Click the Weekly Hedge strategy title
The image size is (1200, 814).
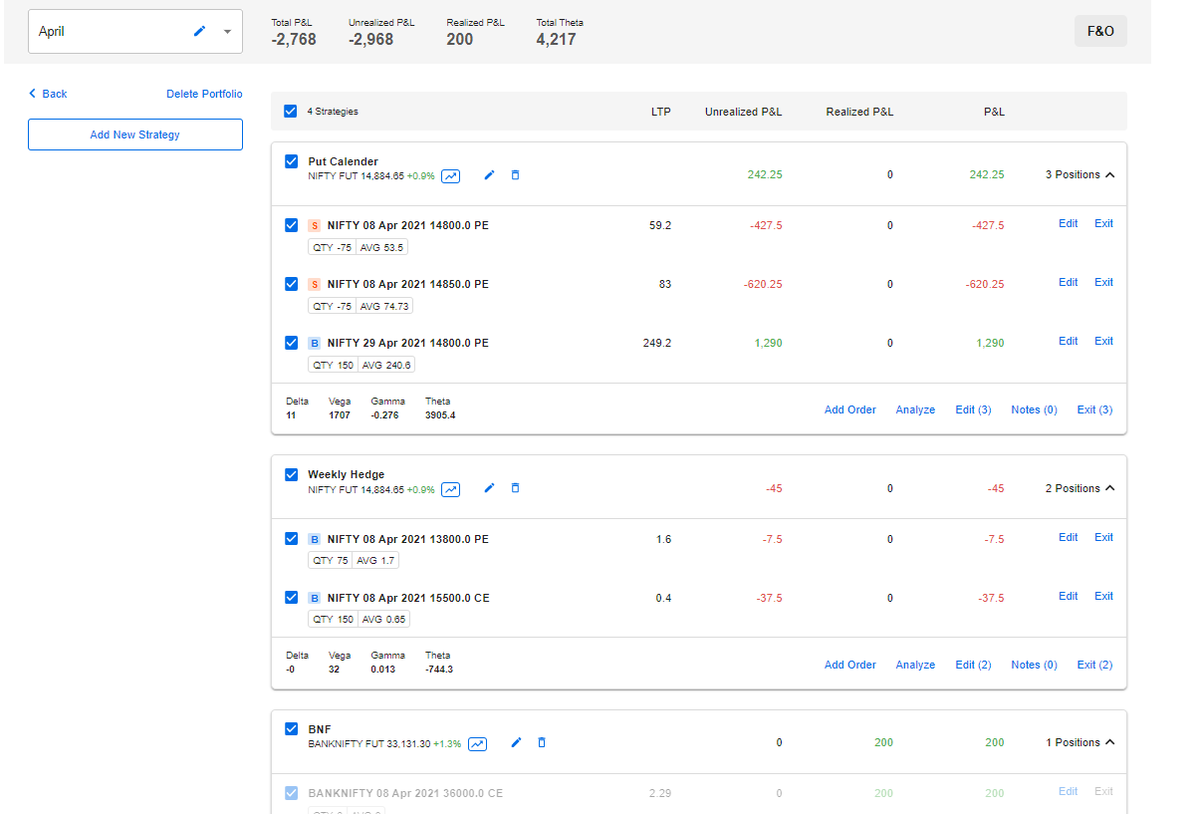click(346, 475)
